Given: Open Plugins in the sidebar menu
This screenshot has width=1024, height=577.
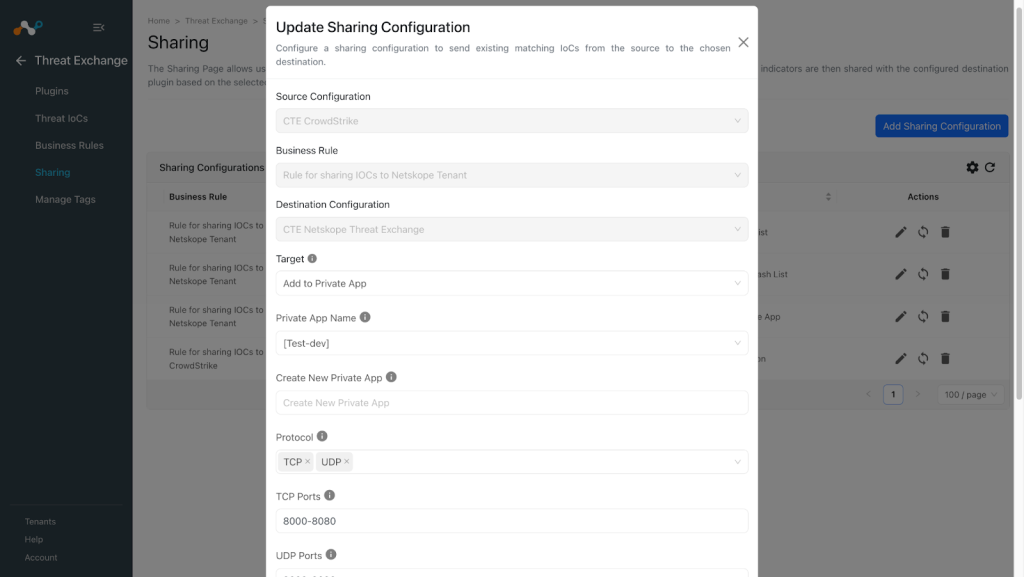Looking at the screenshot, I should coord(52,91).
